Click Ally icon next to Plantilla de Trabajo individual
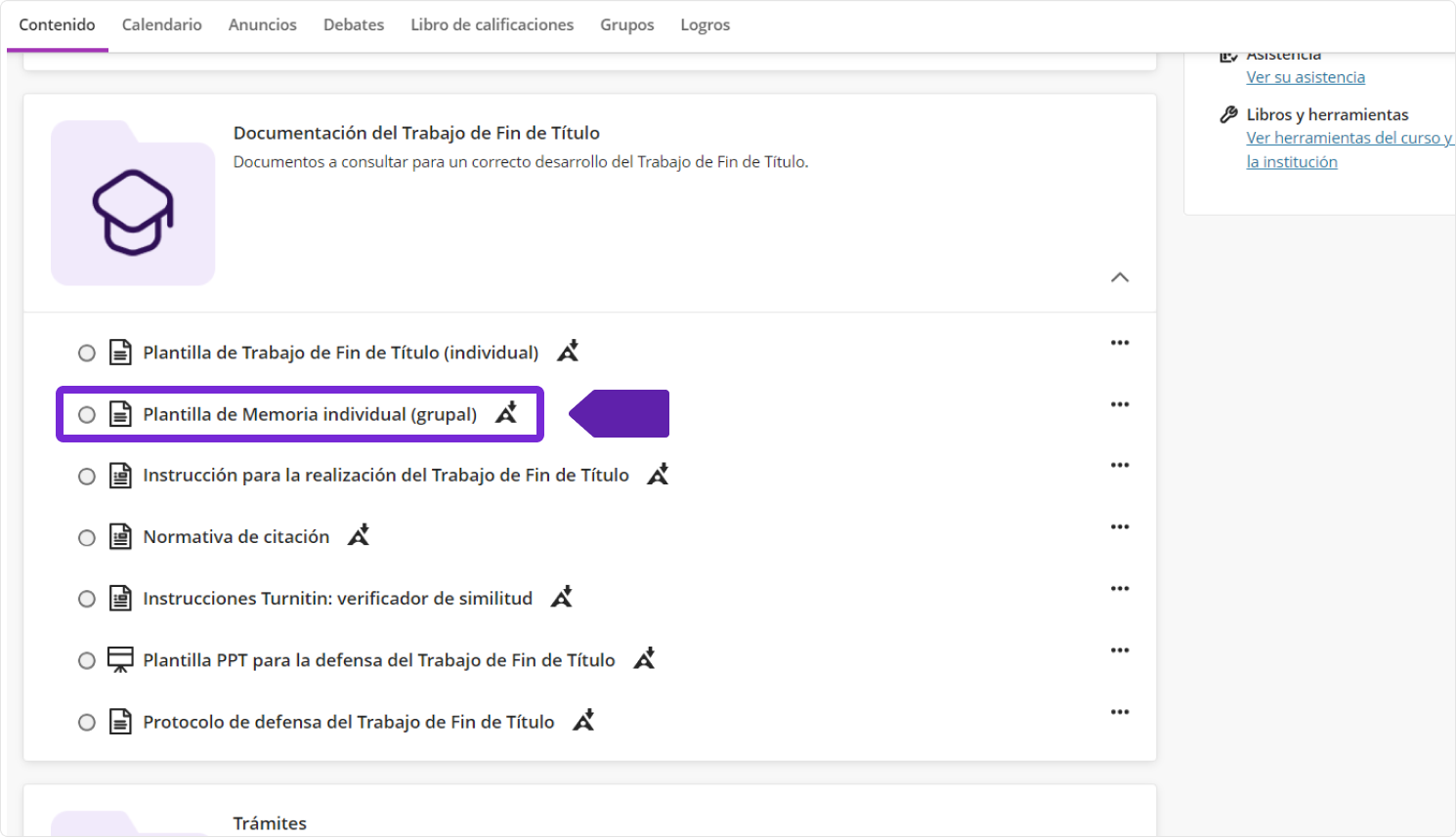Image resolution: width=1456 pixels, height=837 pixels. (x=568, y=352)
